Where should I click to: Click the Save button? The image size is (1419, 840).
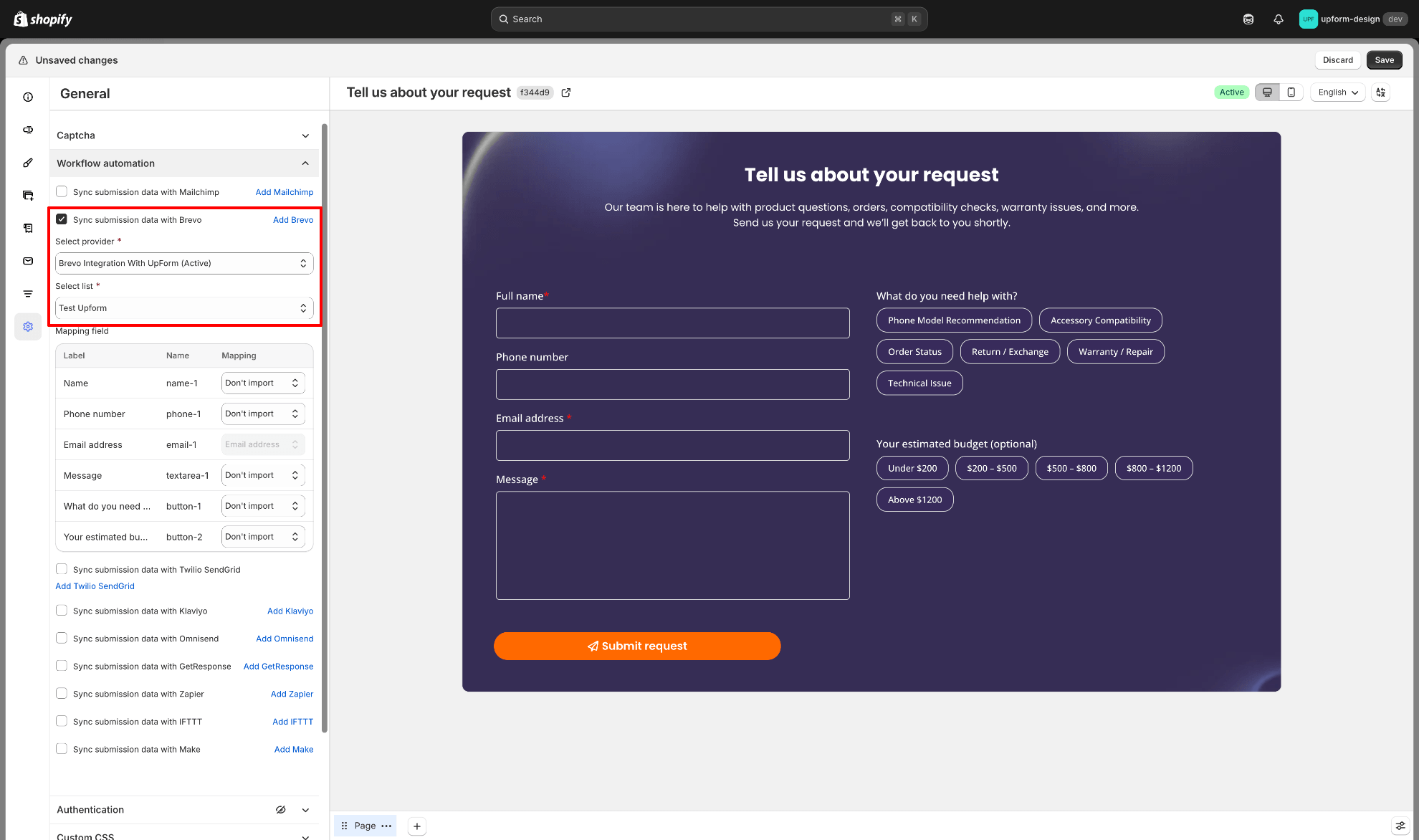pyautogui.click(x=1385, y=60)
